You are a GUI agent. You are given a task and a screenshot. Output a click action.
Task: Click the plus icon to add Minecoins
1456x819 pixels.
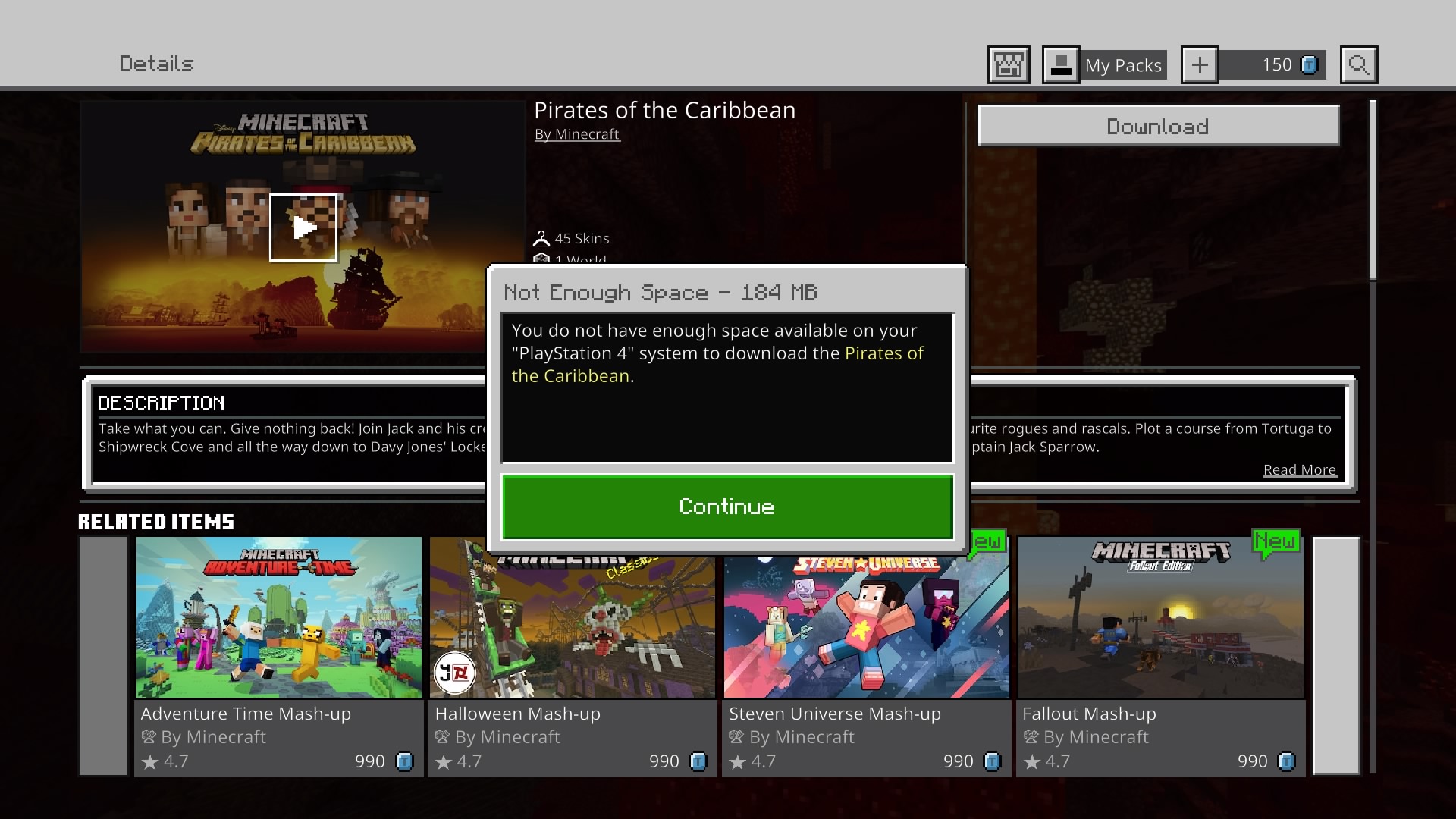coord(1200,64)
